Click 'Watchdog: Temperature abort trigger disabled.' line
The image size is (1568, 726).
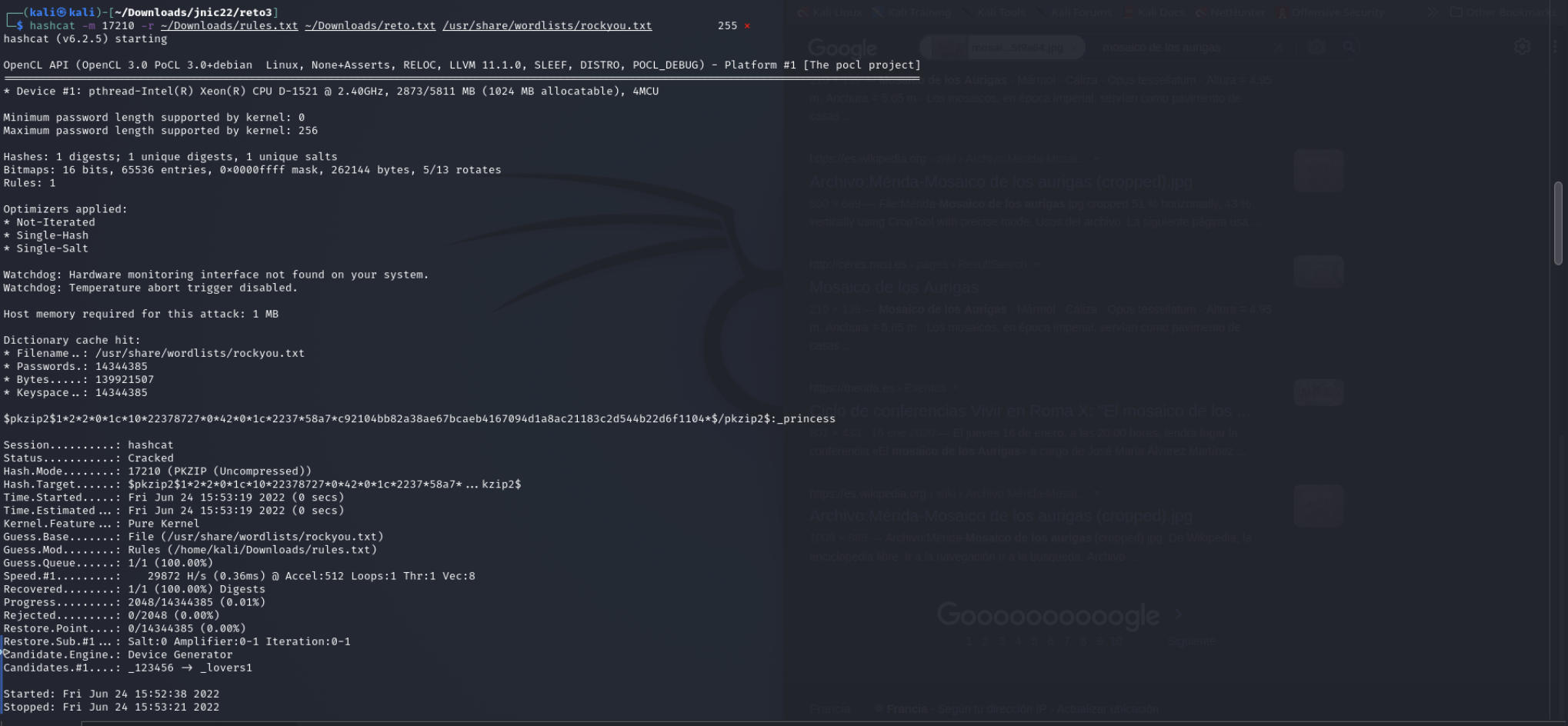pos(150,288)
